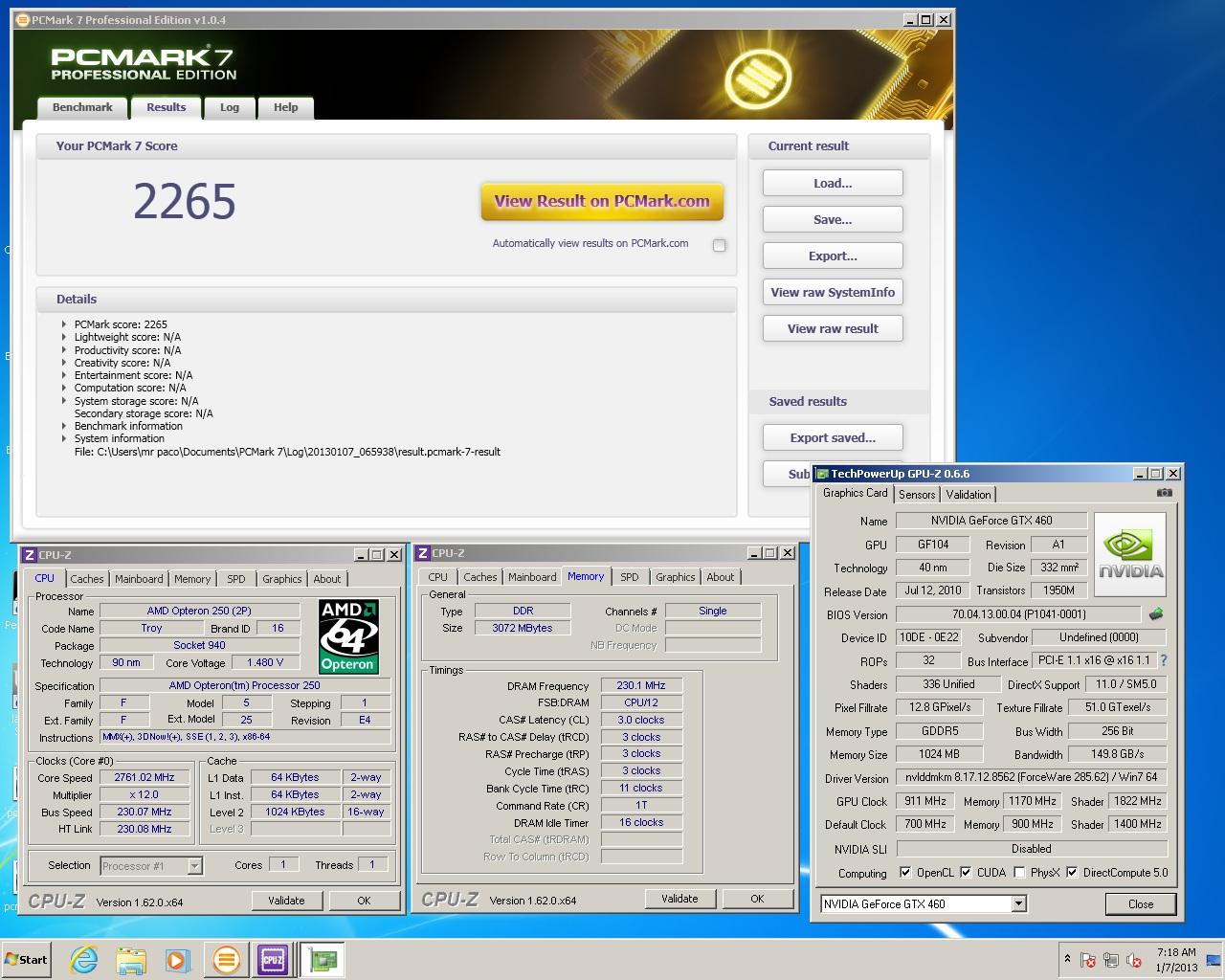Open the Processor #1 selection dropdown
Image resolution: width=1225 pixels, height=980 pixels.
tap(194, 865)
